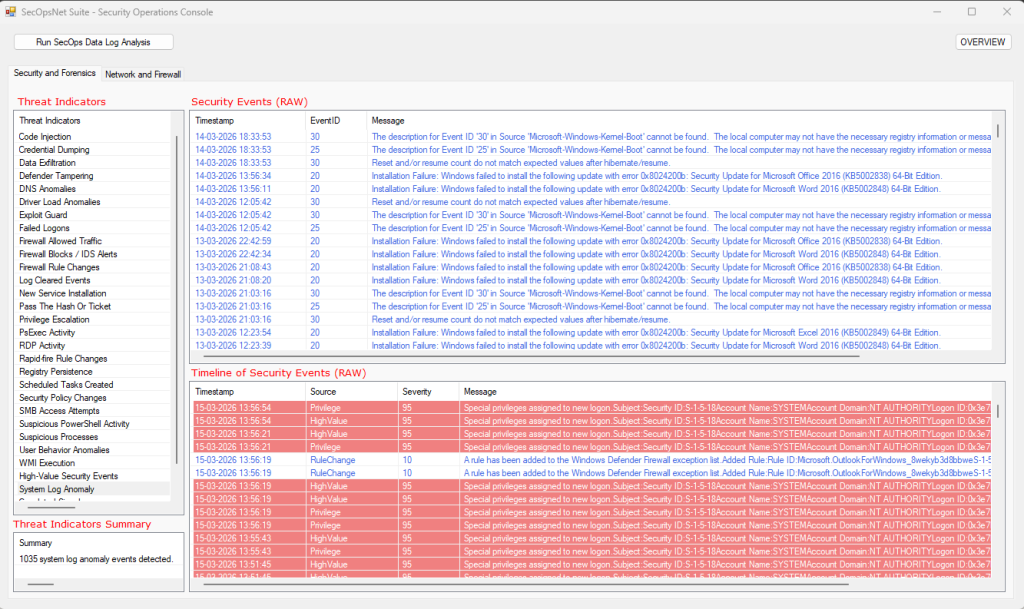This screenshot has height=609, width=1024.
Task: Sort Security Events by Timestamp column header
Action: click(x=214, y=120)
